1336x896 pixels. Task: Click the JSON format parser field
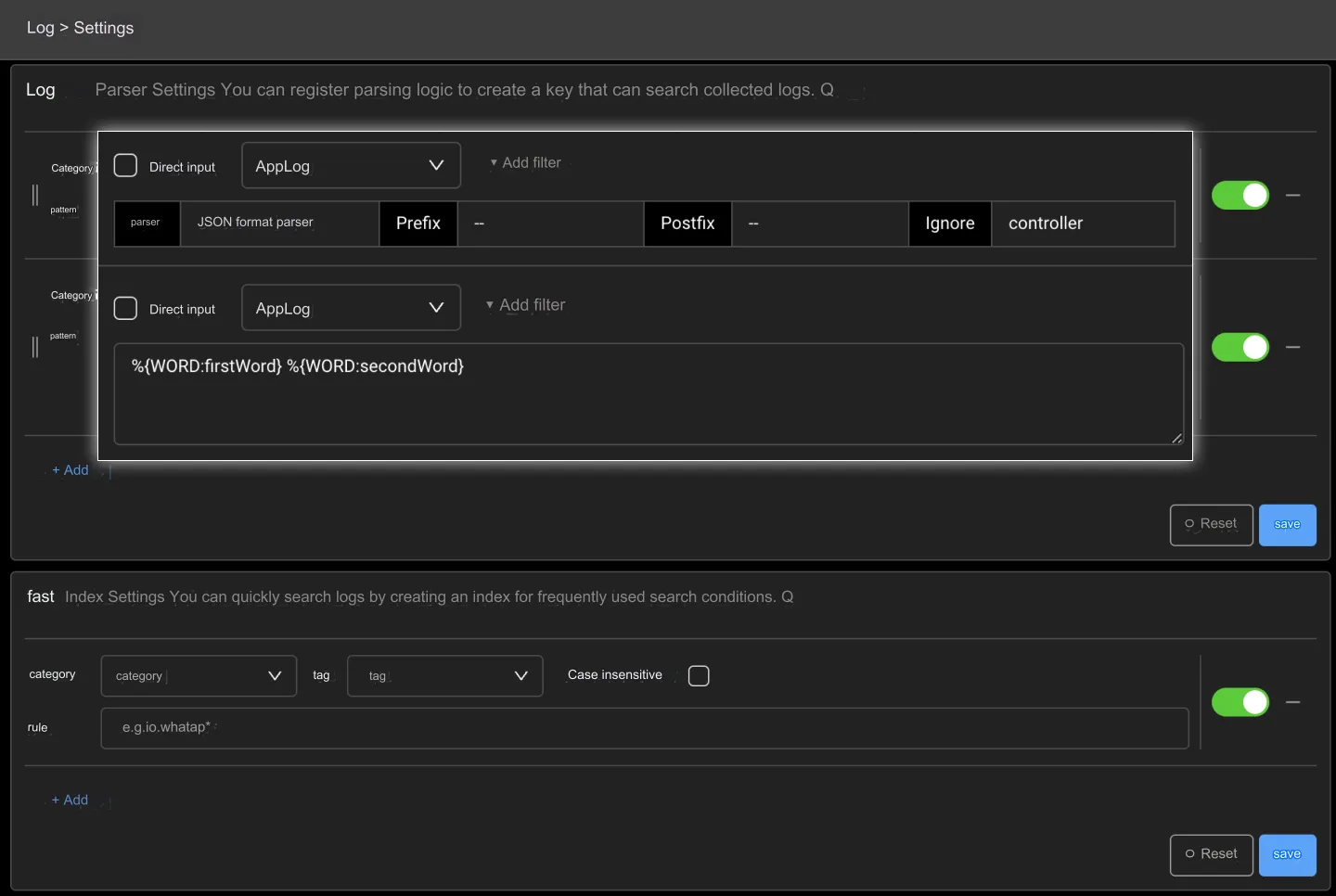(x=279, y=223)
